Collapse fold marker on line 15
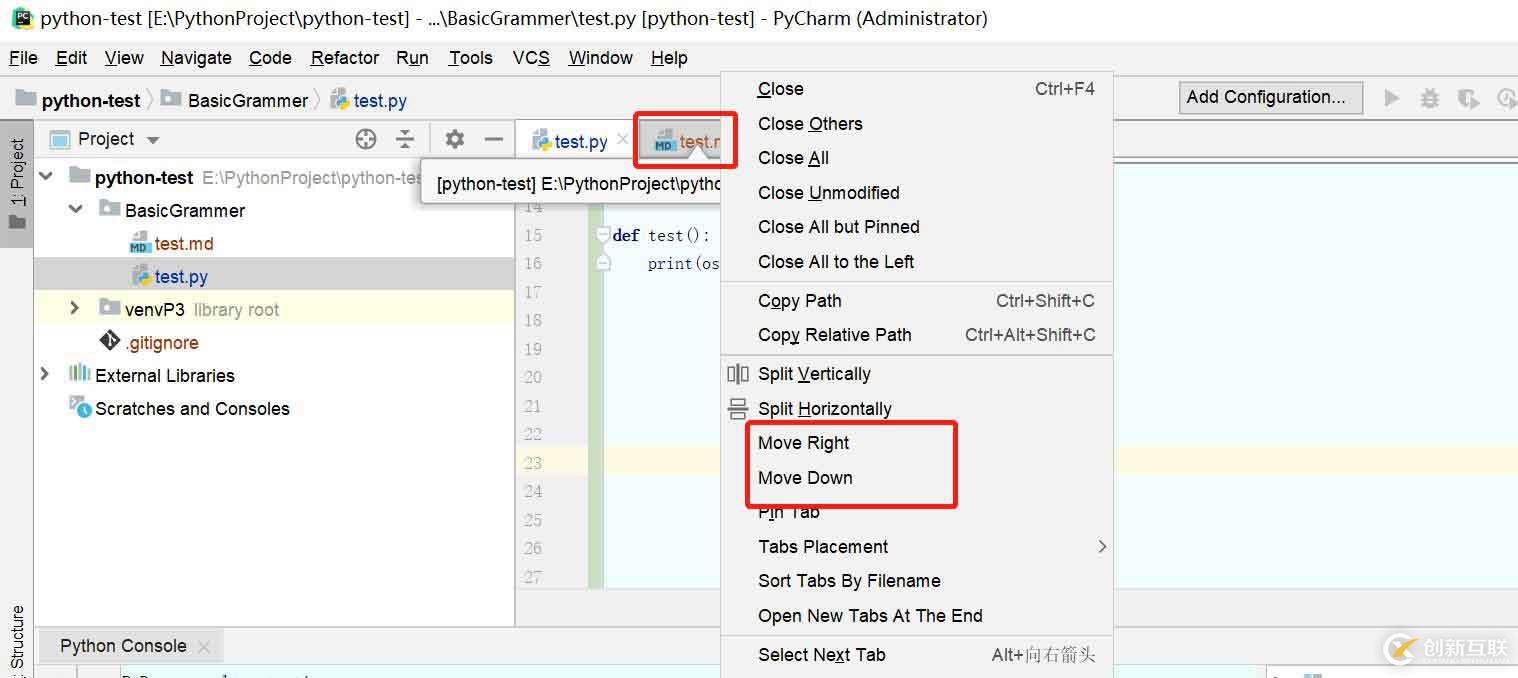Image resolution: width=1518 pixels, height=678 pixels. (602, 235)
